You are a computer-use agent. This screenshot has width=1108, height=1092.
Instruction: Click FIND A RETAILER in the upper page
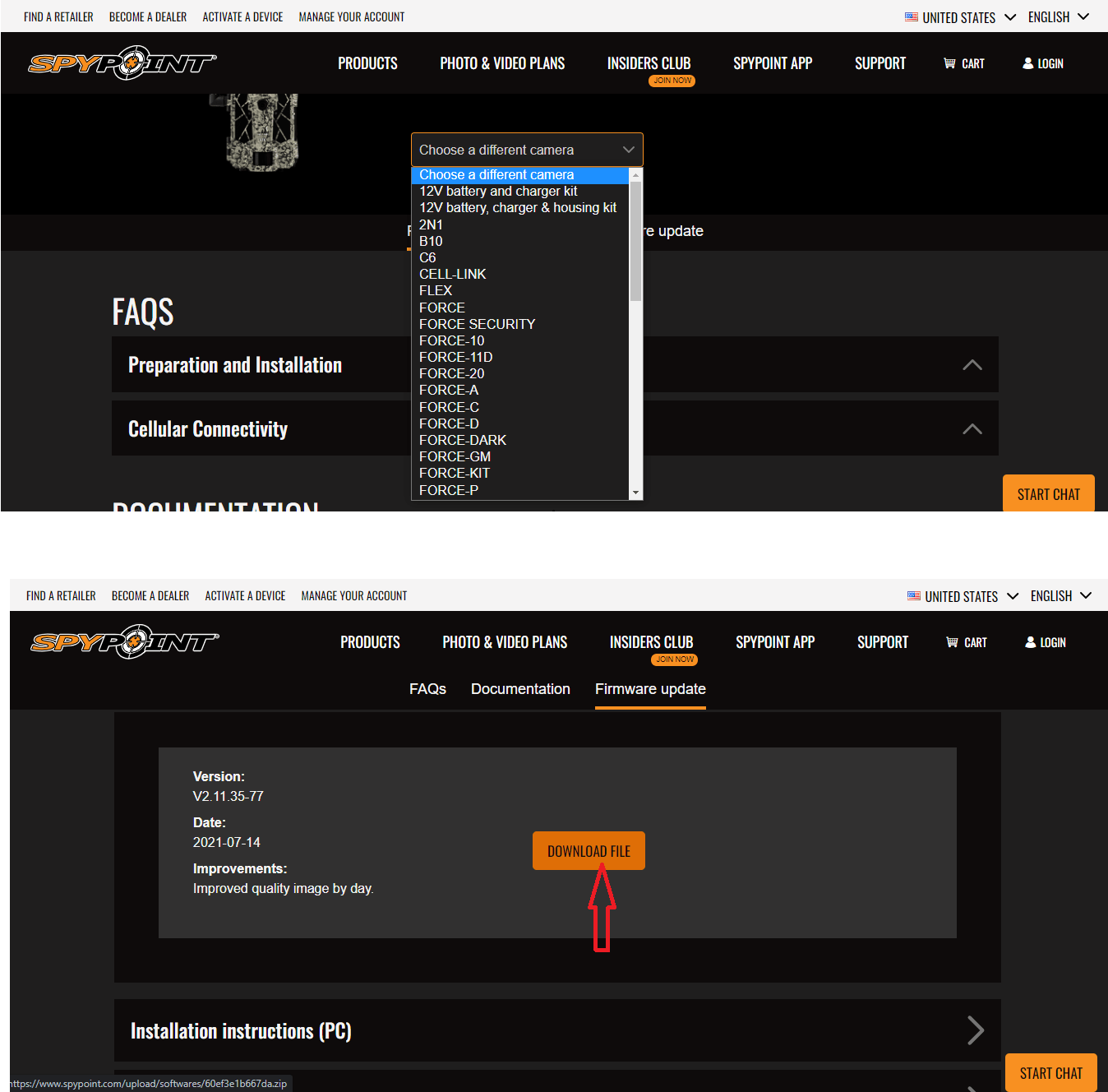tap(58, 17)
